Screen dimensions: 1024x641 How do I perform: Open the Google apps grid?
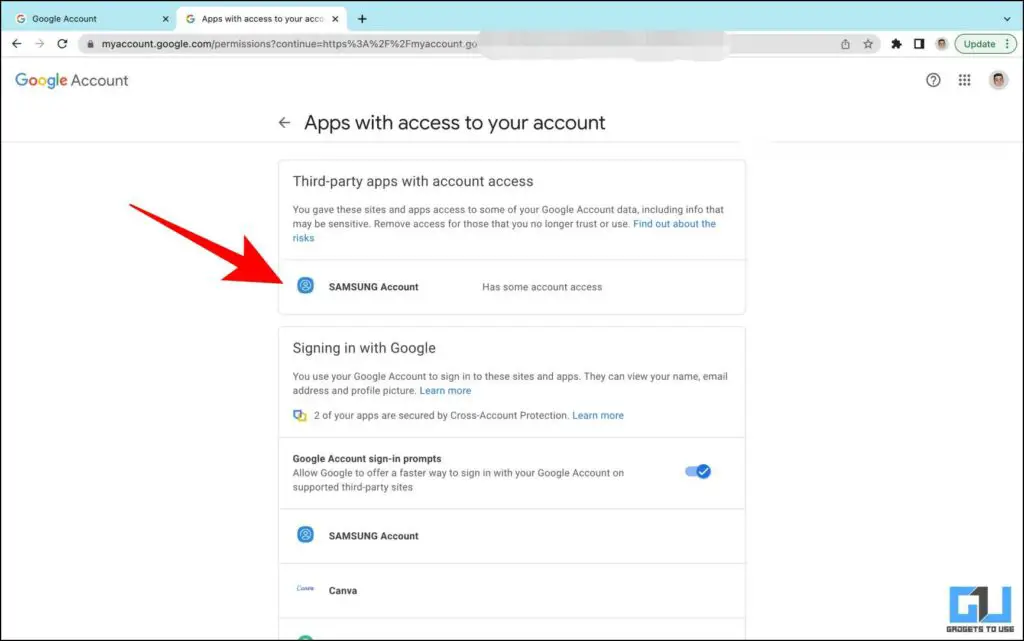(x=965, y=80)
